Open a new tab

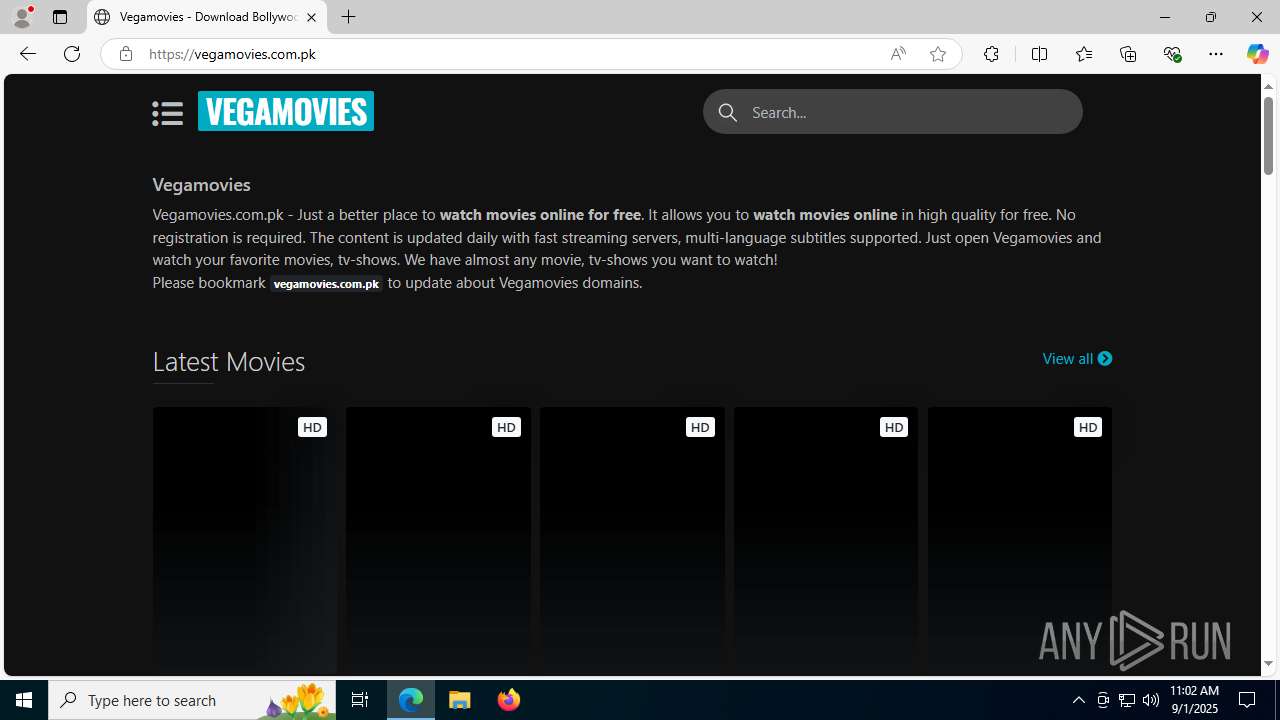348,17
